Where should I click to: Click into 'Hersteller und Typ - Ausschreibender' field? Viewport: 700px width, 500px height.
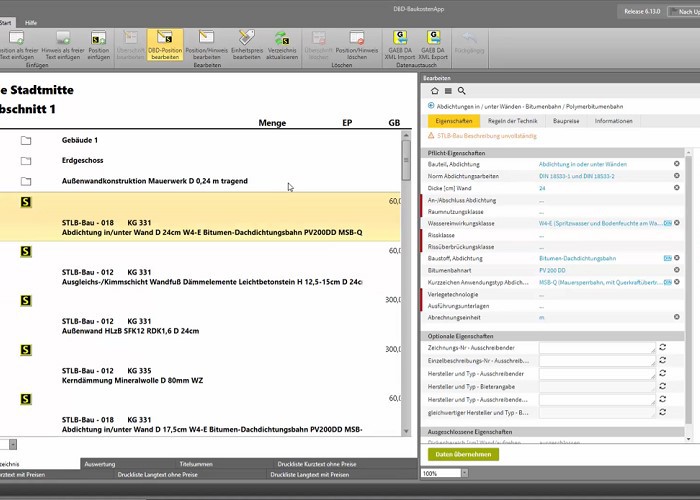click(597, 373)
